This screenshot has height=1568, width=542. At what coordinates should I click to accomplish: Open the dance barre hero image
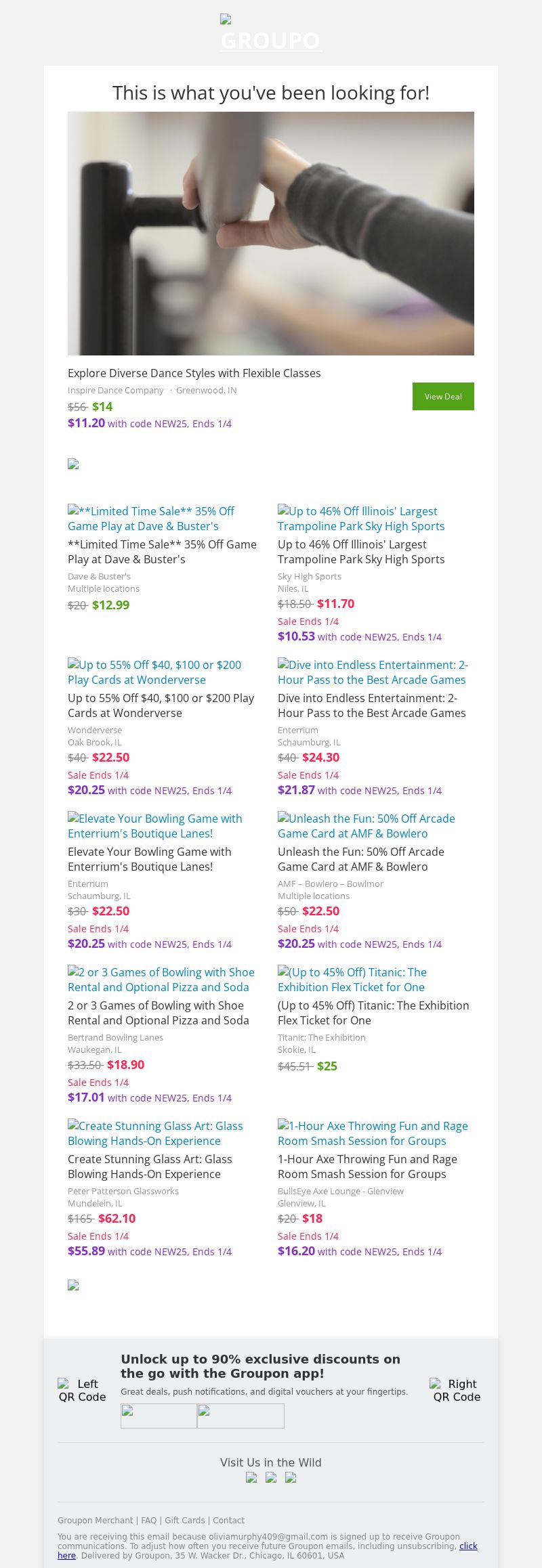tap(271, 234)
